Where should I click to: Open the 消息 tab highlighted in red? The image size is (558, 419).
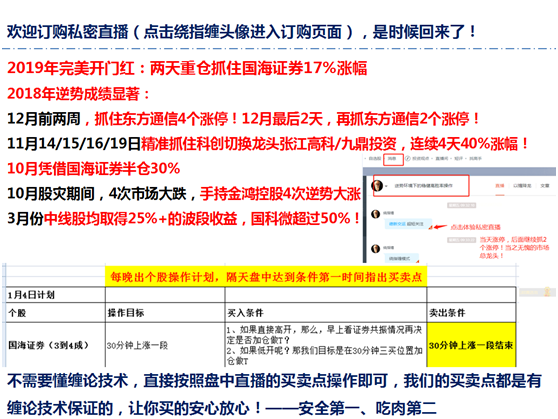(x=392, y=158)
